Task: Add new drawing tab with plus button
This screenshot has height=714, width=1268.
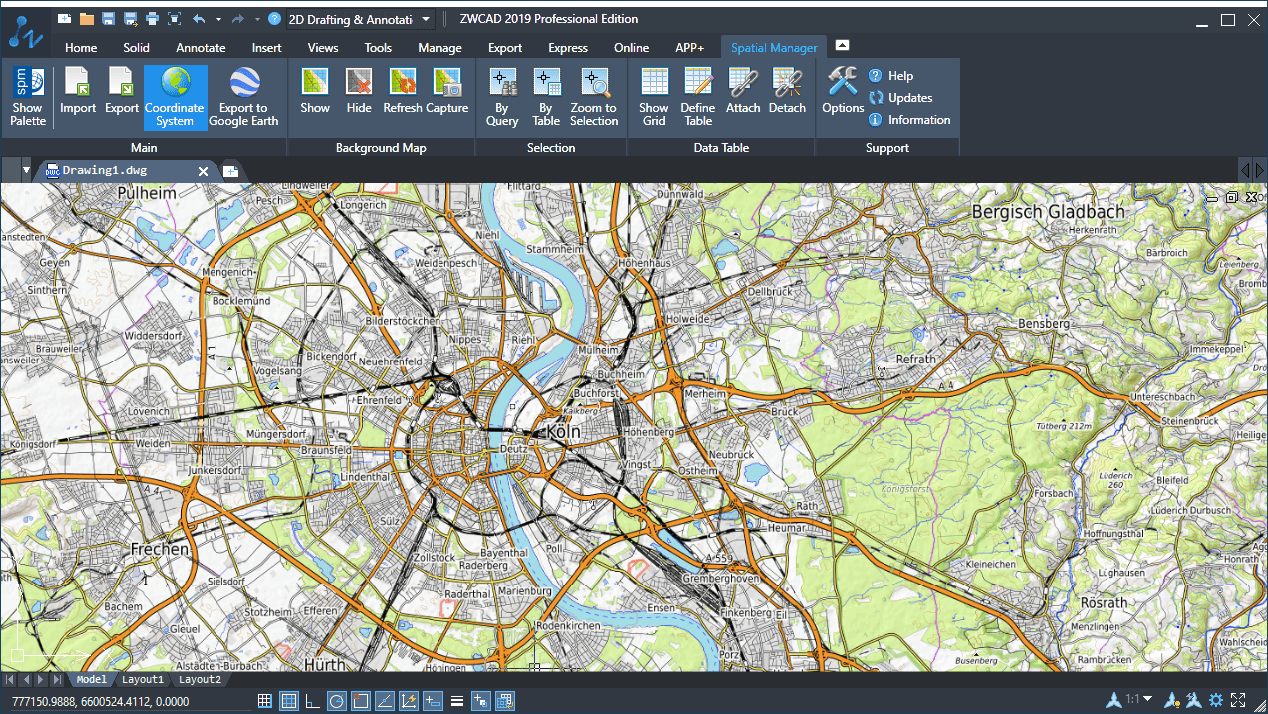Action: pyautogui.click(x=229, y=171)
